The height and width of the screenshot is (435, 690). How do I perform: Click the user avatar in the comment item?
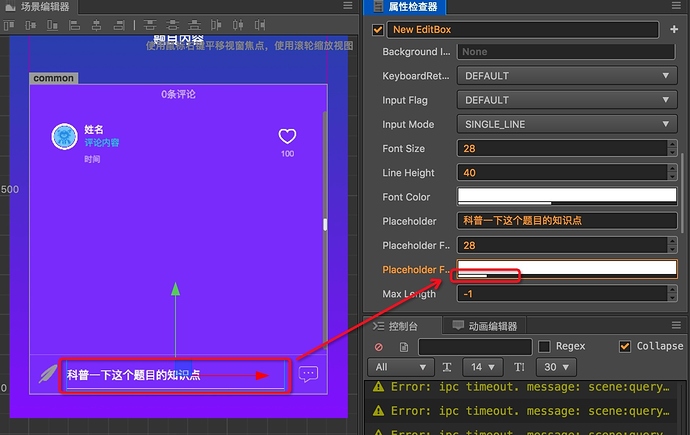65,136
